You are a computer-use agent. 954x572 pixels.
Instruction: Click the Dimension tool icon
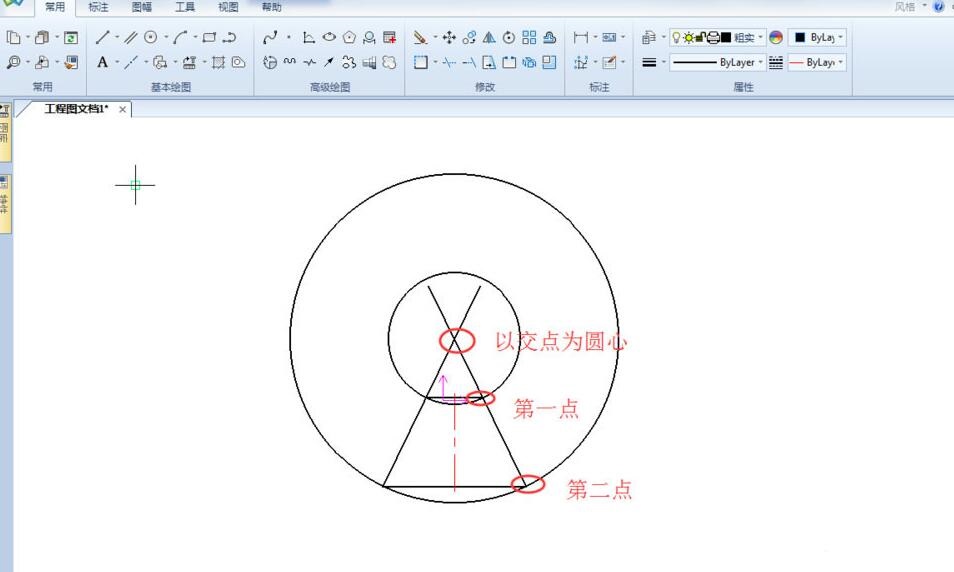click(x=580, y=37)
